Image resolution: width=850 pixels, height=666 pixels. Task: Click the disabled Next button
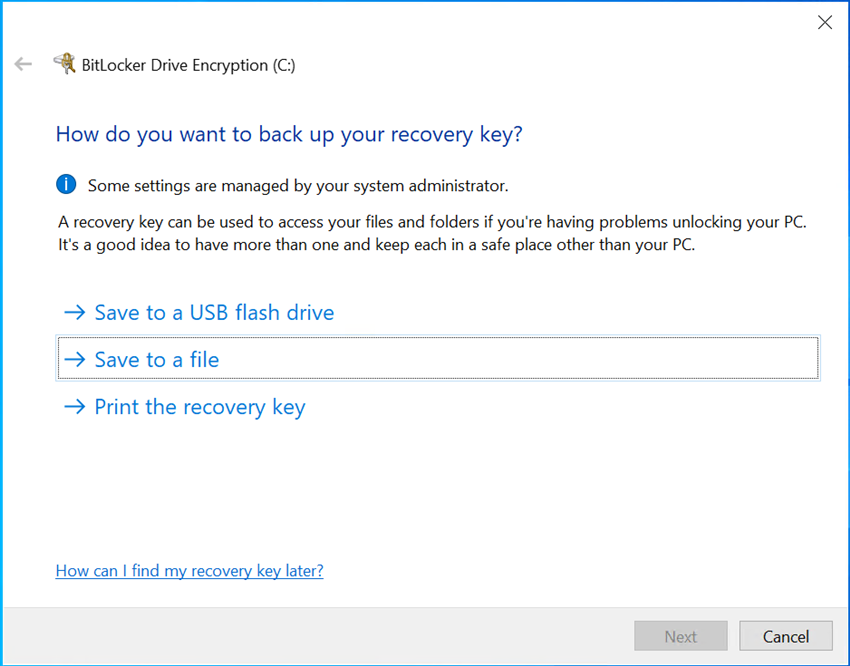click(x=681, y=636)
